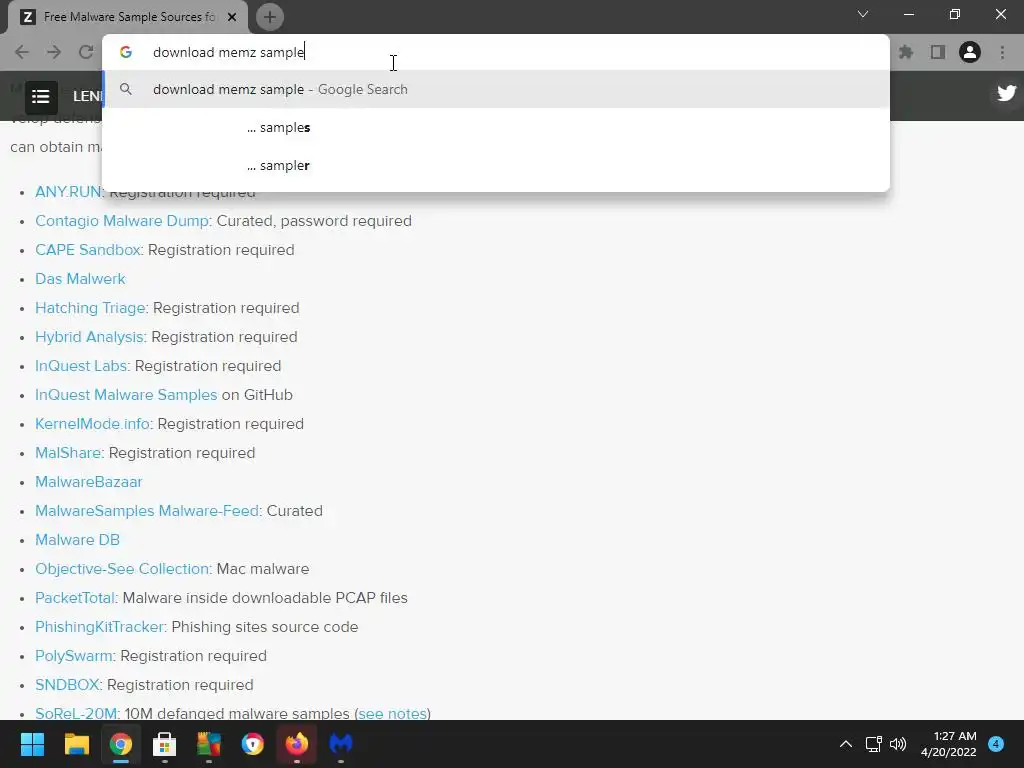This screenshot has height=768, width=1024.
Task: Open Microsoft Store from taskbar
Action: pyautogui.click(x=165, y=744)
